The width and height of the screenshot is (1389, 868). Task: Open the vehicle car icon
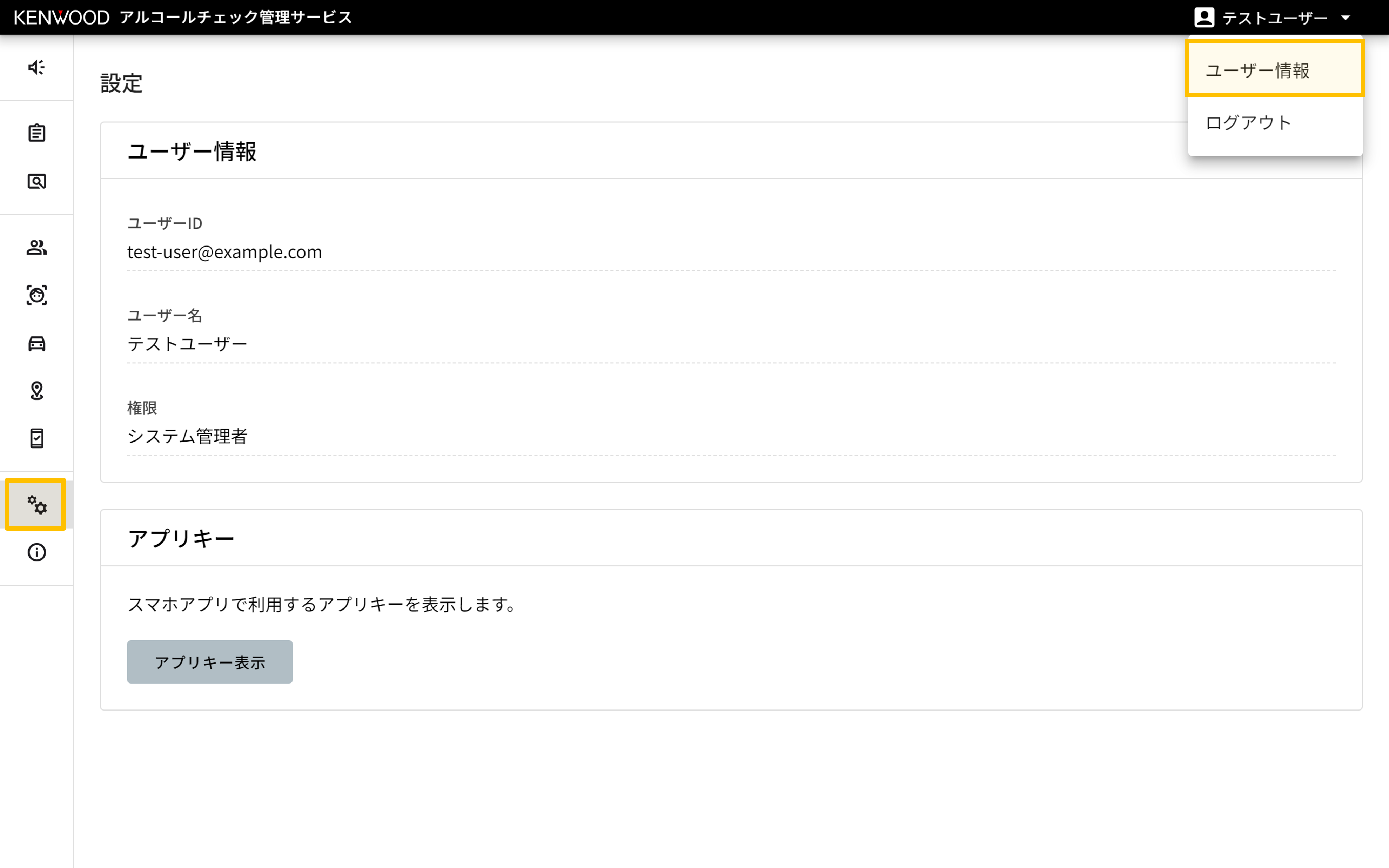(x=36, y=343)
